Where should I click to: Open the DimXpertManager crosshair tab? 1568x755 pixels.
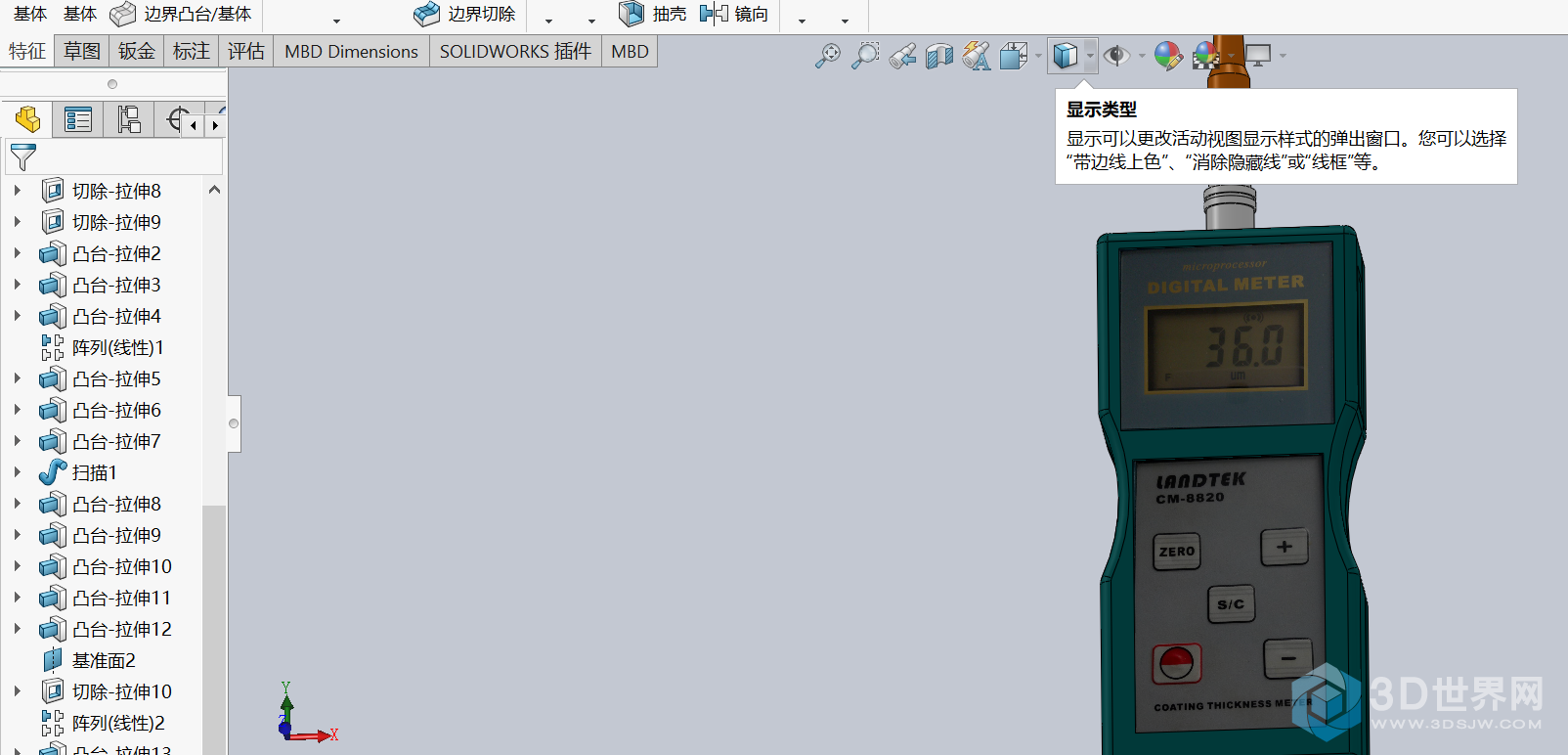point(176,119)
